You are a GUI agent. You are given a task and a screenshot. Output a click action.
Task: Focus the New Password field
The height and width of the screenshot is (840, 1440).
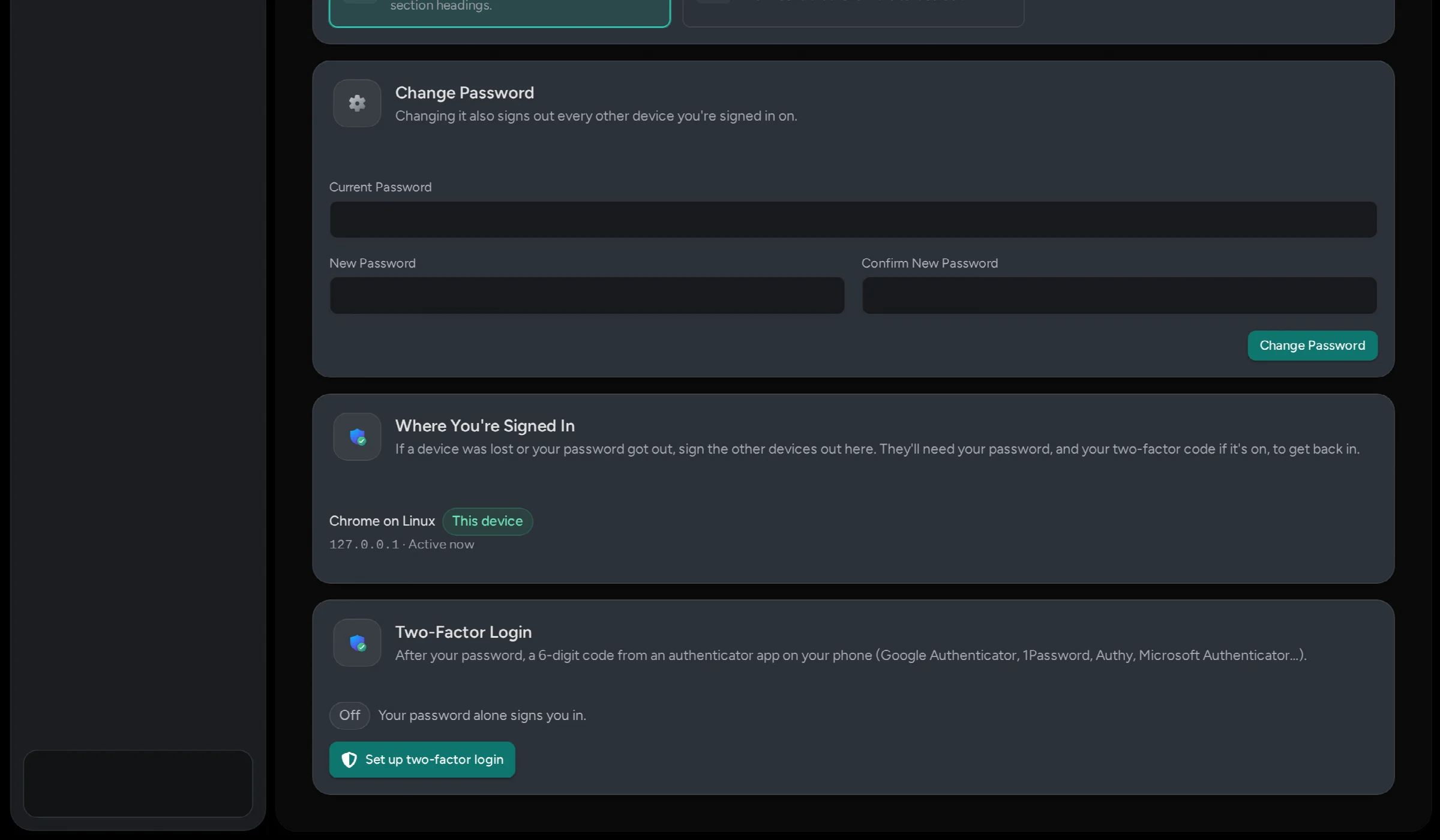tap(587, 295)
